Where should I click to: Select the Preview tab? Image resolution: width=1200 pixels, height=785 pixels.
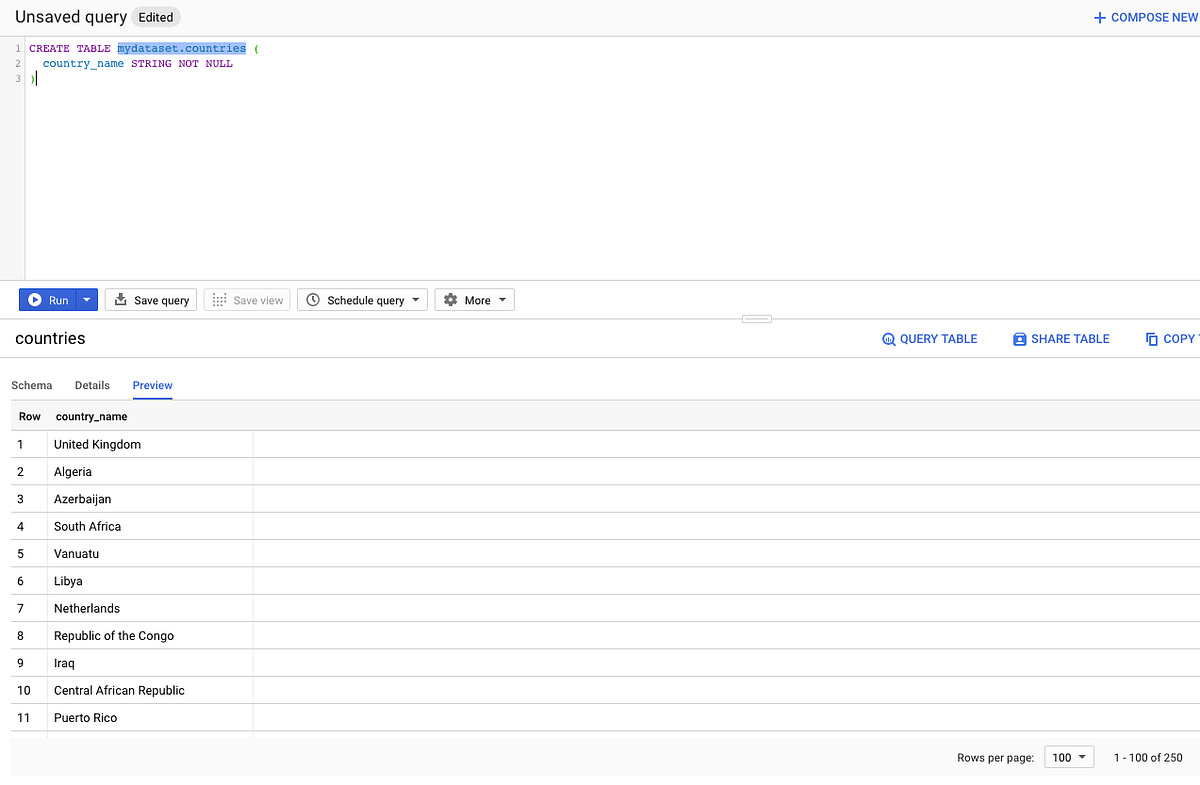[152, 385]
